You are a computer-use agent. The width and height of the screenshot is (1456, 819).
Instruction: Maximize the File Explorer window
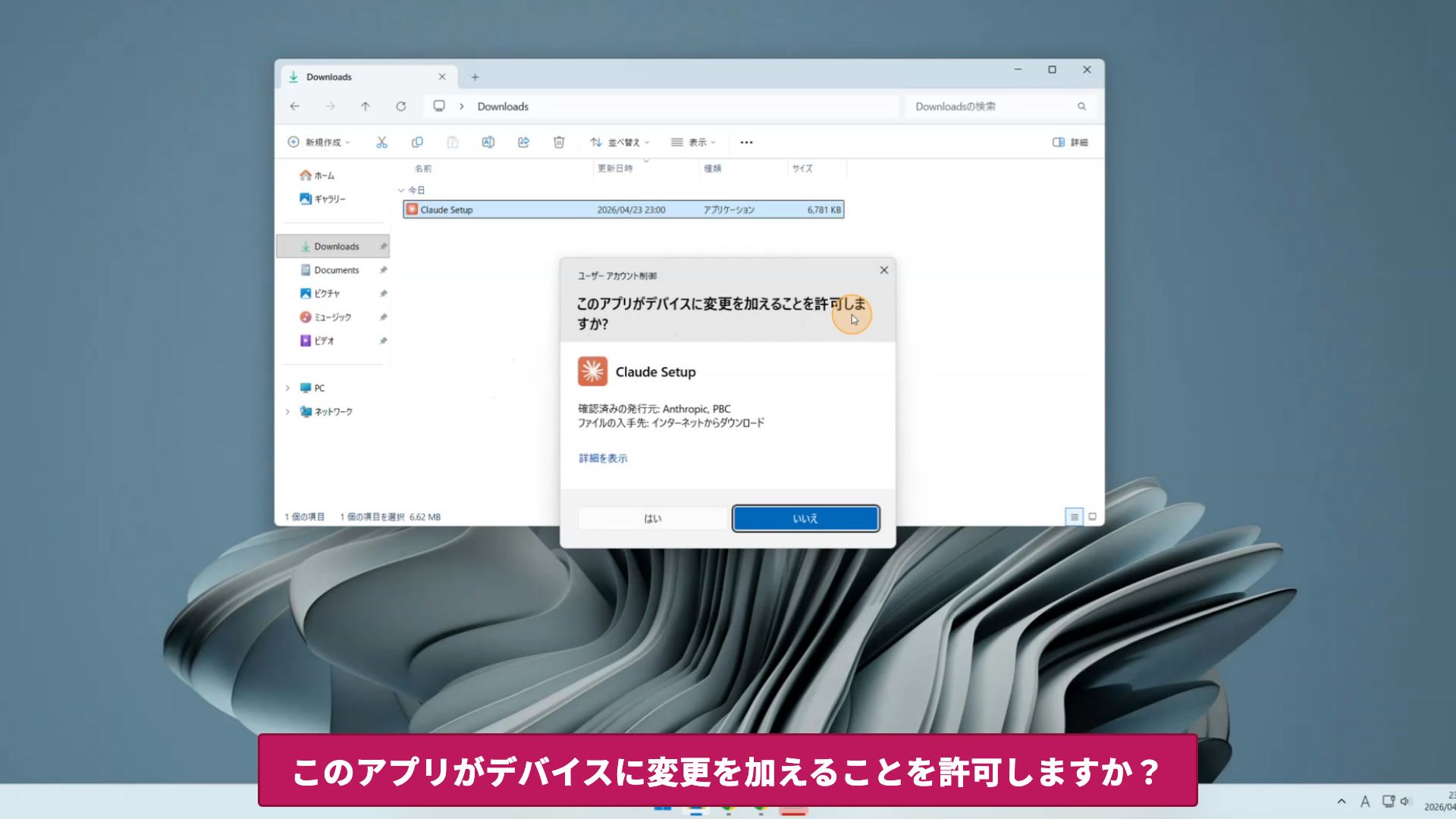1052,69
